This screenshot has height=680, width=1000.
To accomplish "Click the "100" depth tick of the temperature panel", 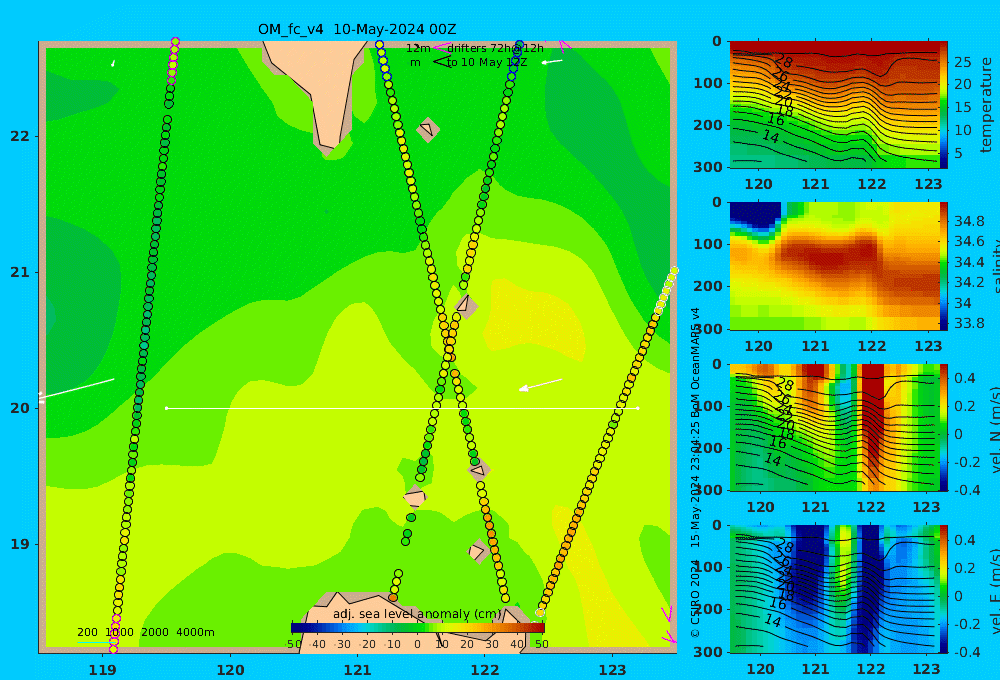I will pos(707,83).
